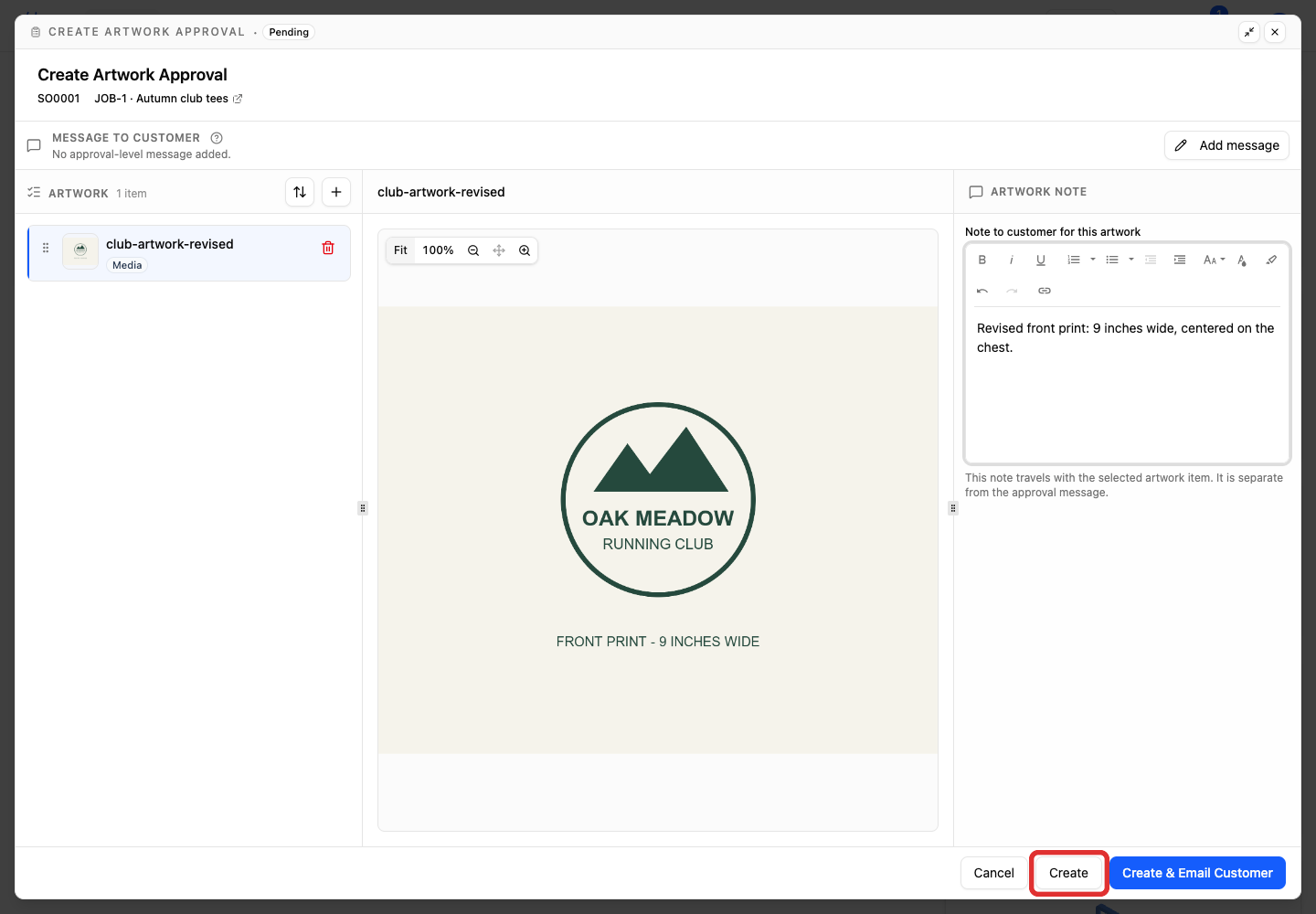1316x914 pixels.
Task: Open bulleted list style dropdown arrow
Action: (1131, 260)
